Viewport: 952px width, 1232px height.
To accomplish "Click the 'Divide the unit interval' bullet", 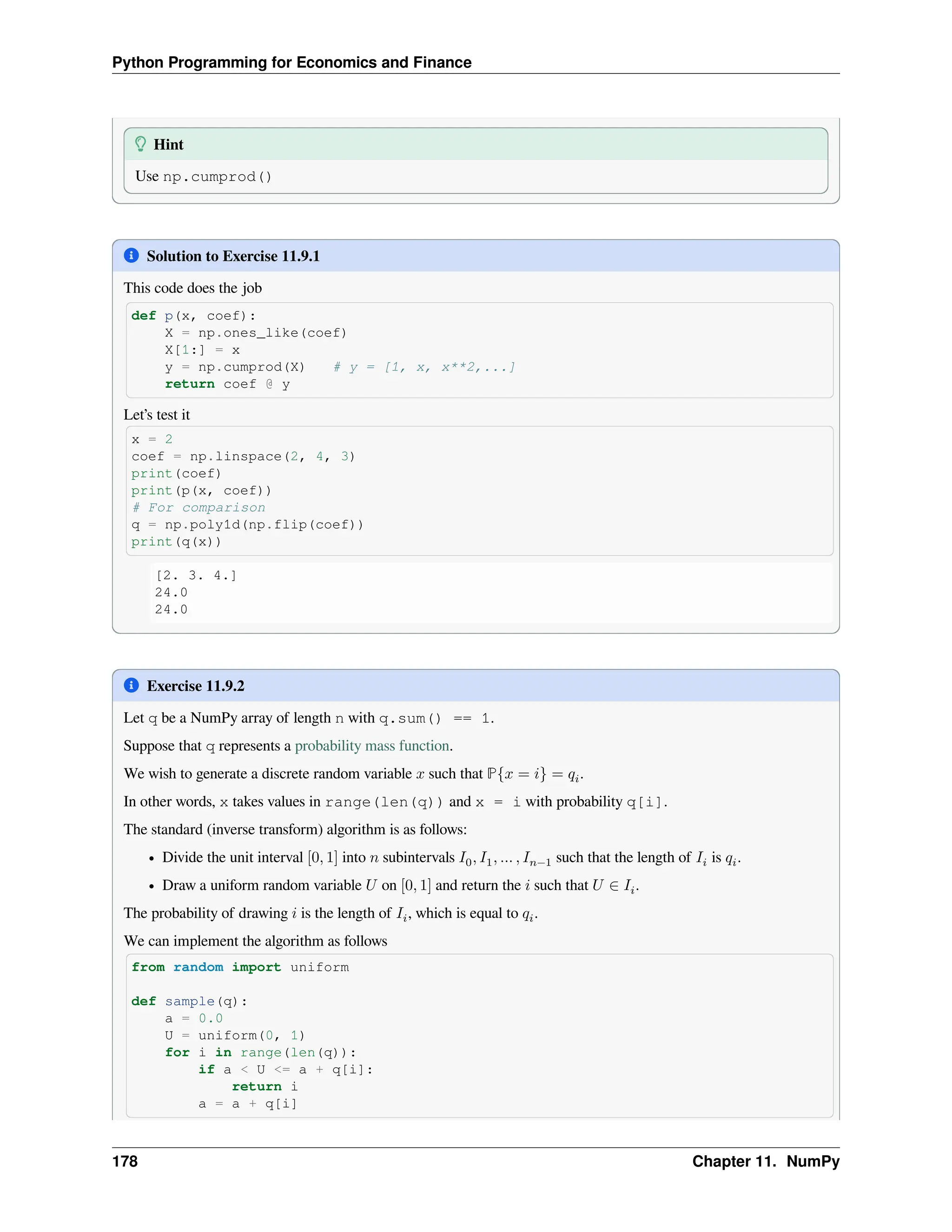I will click(451, 858).
